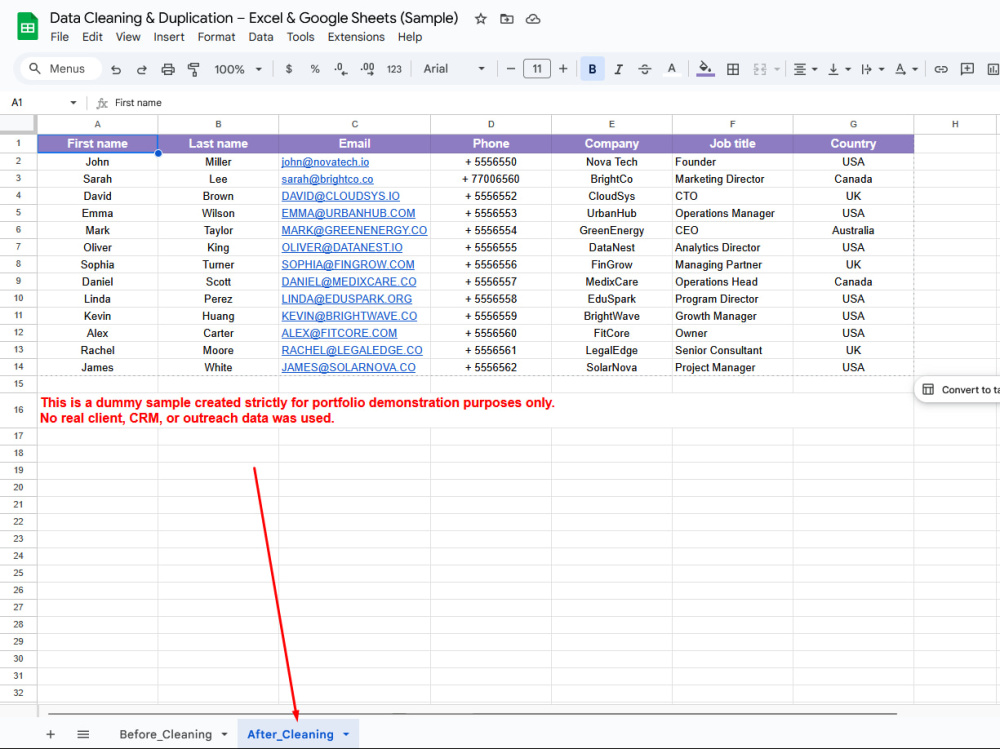
Task: Add a new sheet with plus
Action: click(x=50, y=734)
